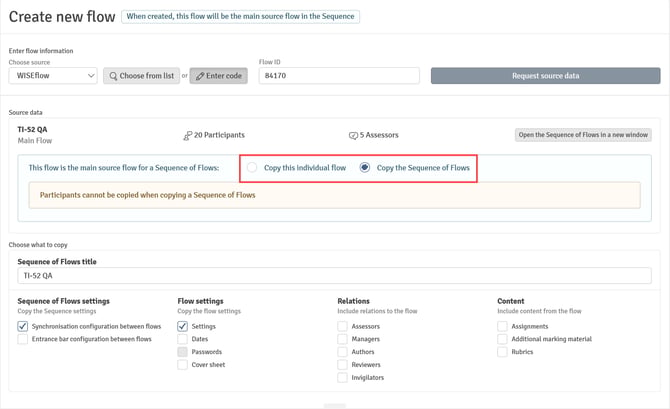Select Copy this individual flow radio

(252, 168)
